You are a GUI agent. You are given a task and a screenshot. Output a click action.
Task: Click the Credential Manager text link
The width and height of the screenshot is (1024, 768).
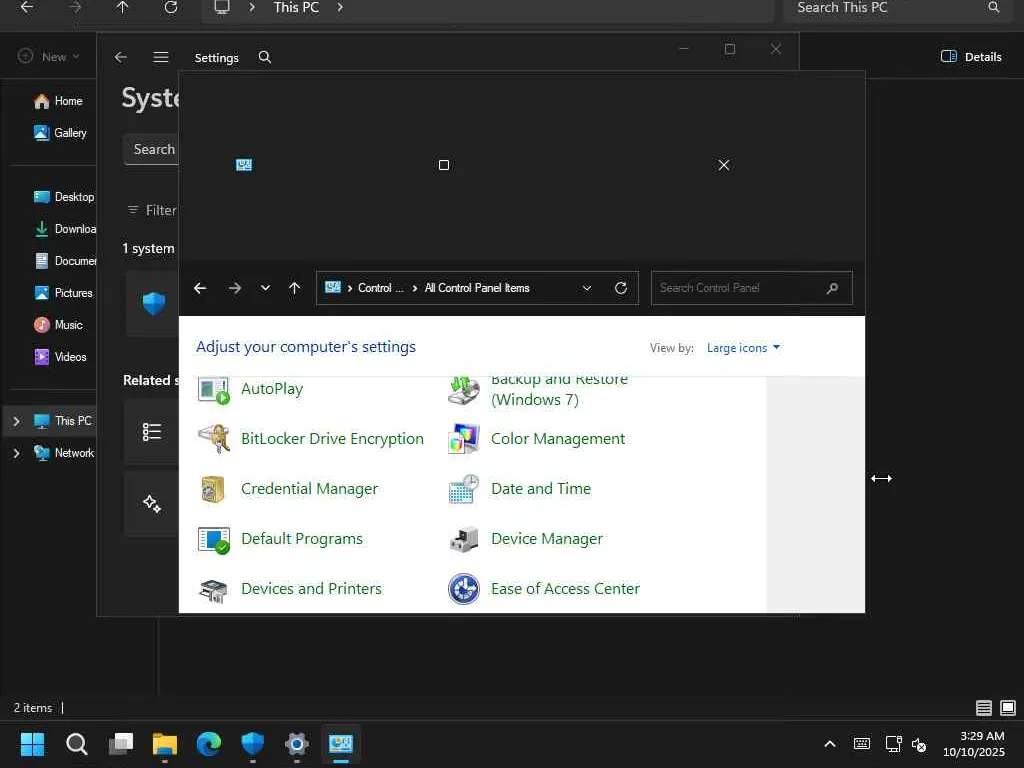(x=309, y=489)
